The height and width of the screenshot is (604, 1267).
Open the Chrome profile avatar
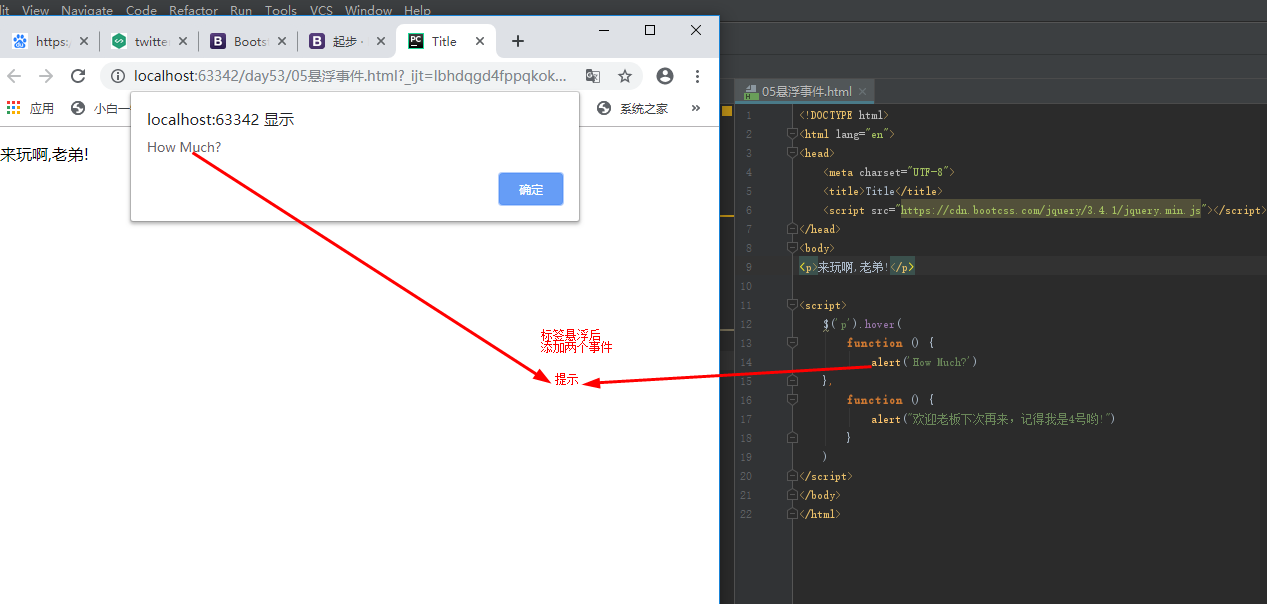(665, 76)
